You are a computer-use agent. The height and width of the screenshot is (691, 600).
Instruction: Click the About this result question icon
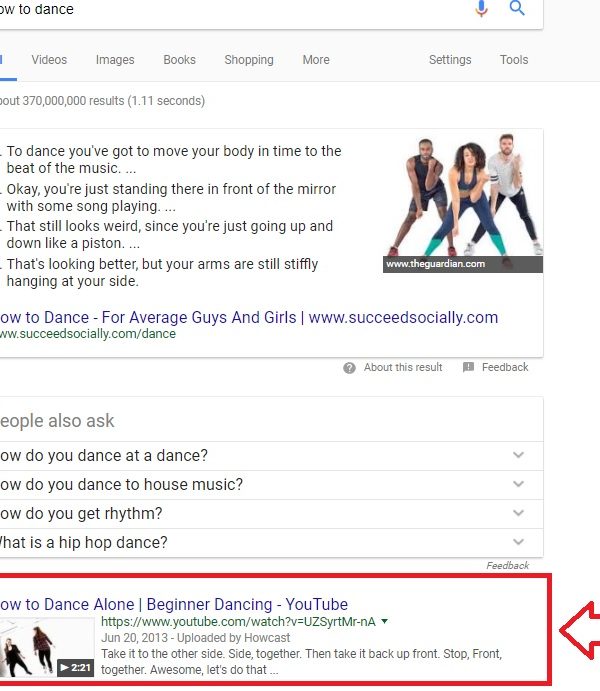point(349,368)
